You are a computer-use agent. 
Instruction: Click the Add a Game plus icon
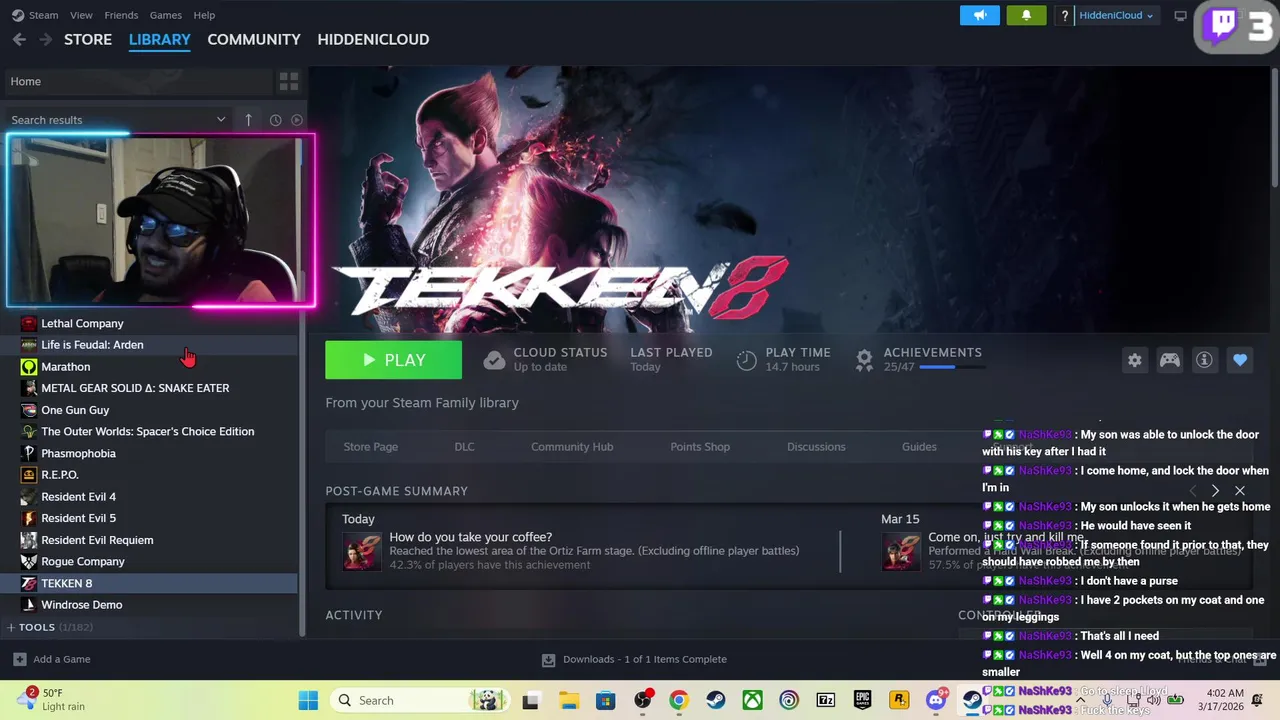coord(19,659)
